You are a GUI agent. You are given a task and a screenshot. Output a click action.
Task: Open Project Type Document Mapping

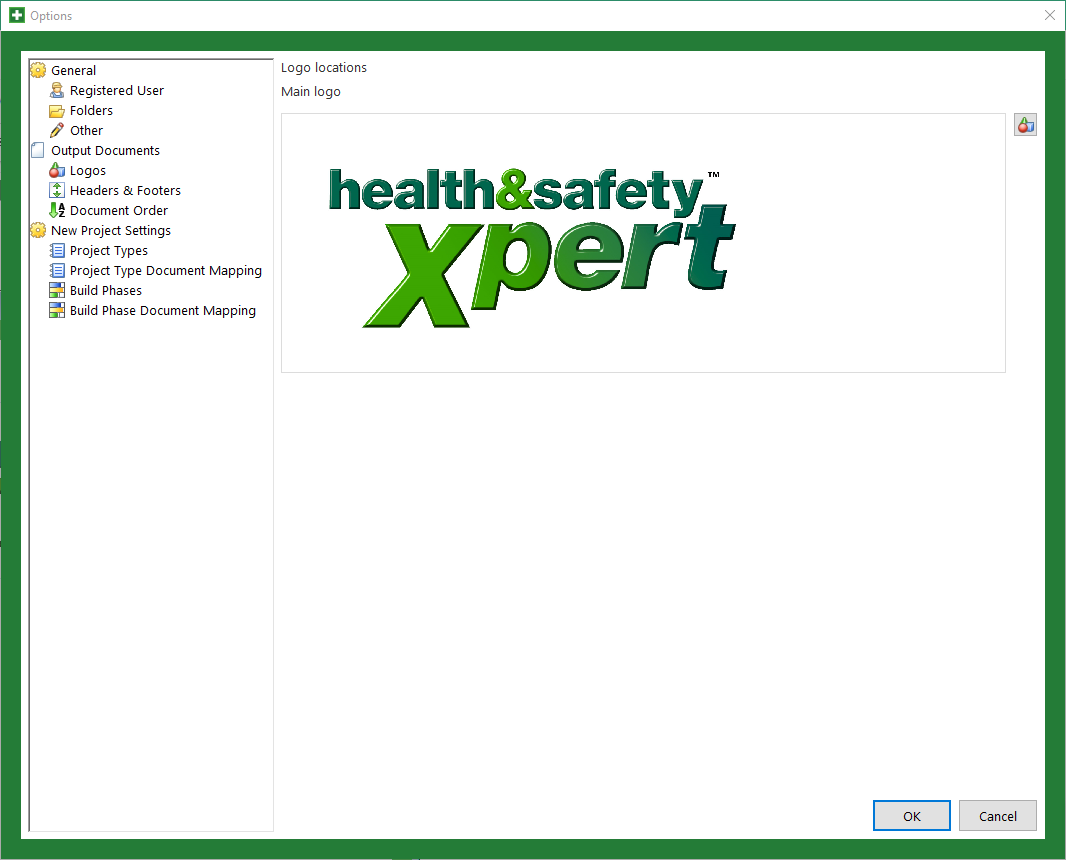[x=166, y=271]
